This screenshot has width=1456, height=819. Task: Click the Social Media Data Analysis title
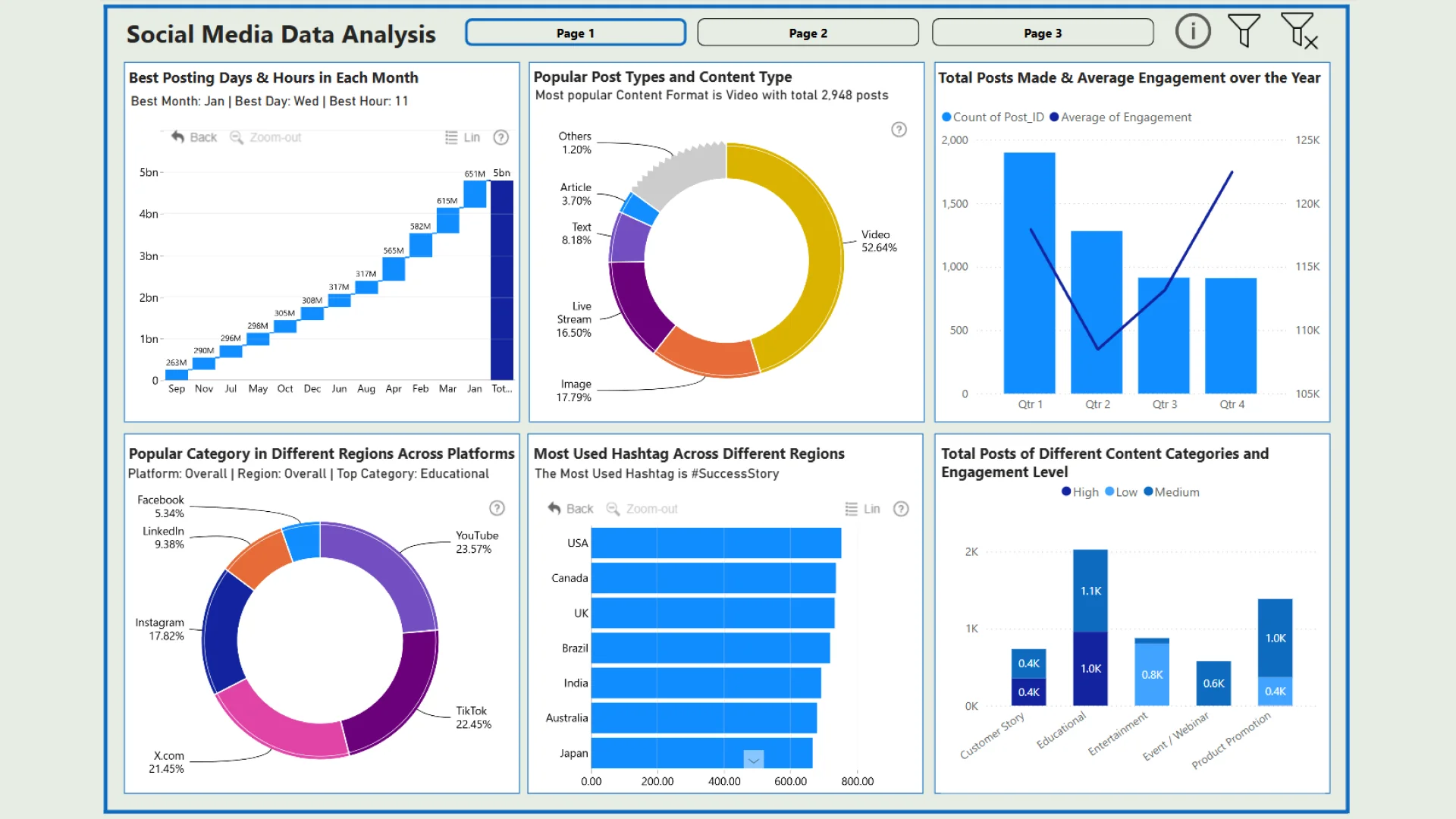click(281, 34)
